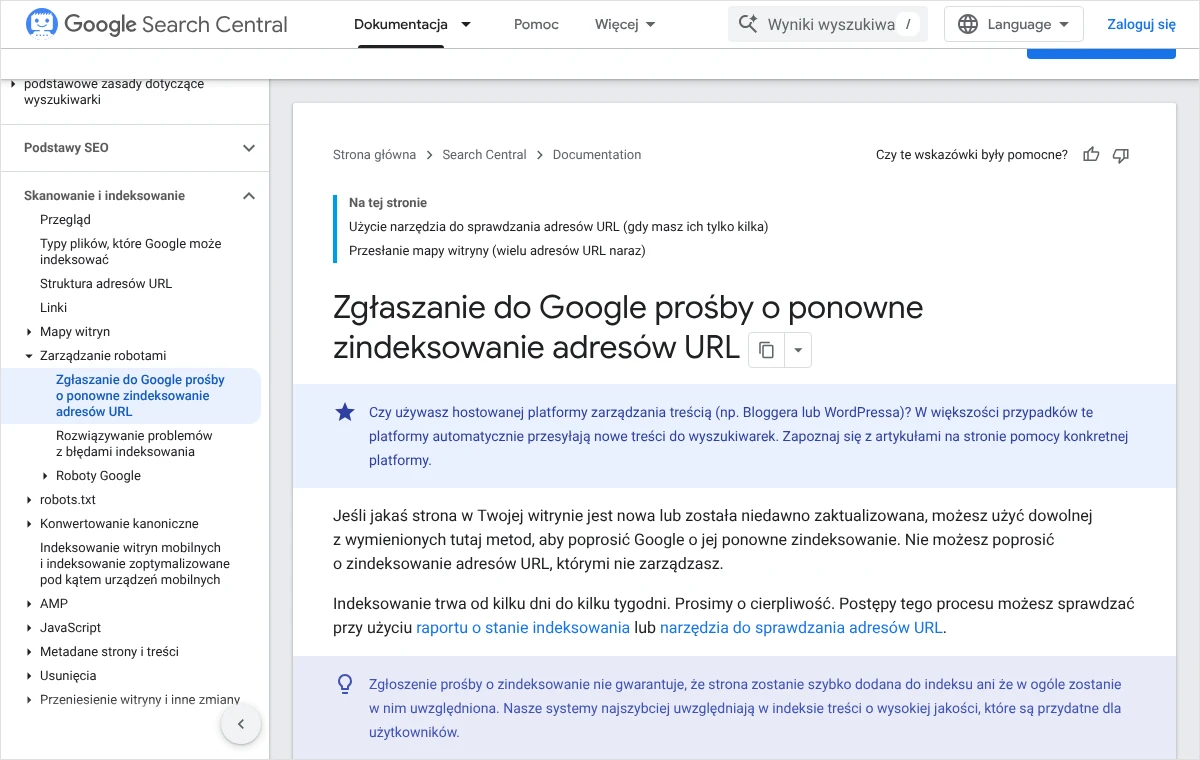This screenshot has width=1200, height=760.
Task: Collapse the side navigation with arrow button
Action: [x=241, y=724]
